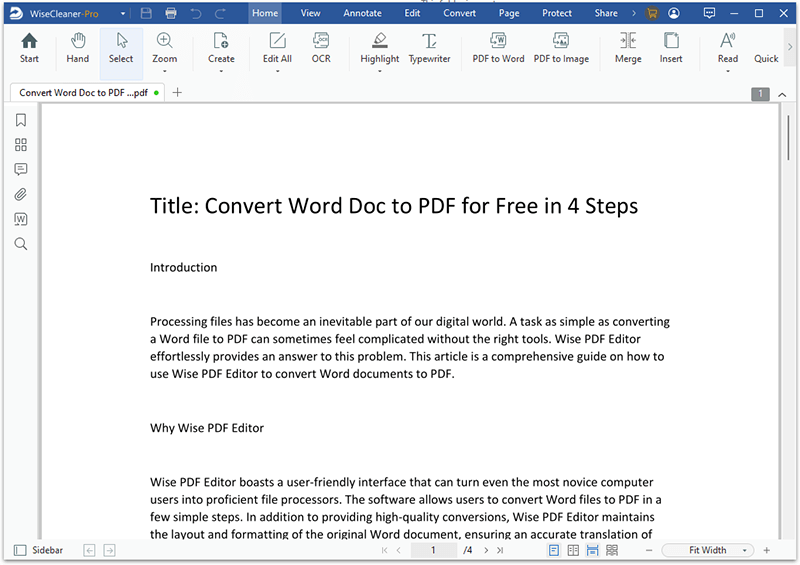Expand the Create dropdown arrow
800x565 pixels.
[221, 71]
